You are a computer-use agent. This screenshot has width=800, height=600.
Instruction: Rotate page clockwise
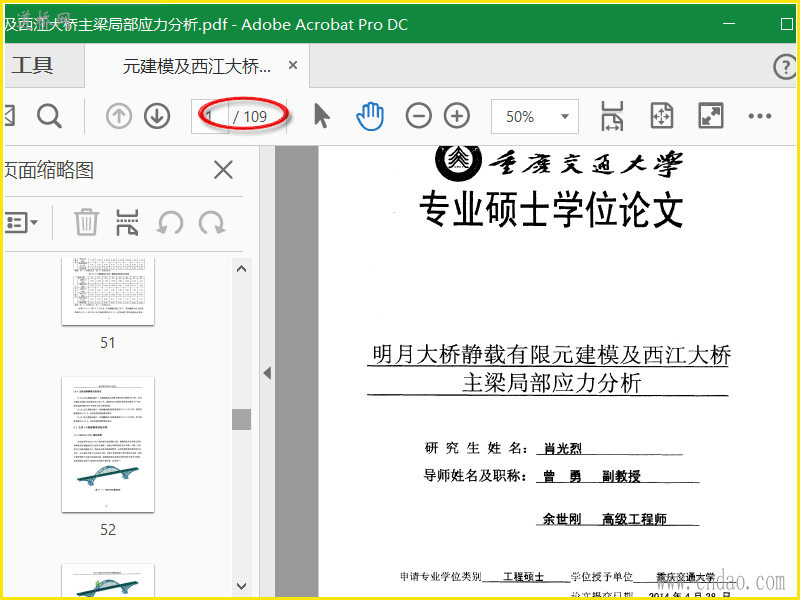pyautogui.click(x=212, y=223)
